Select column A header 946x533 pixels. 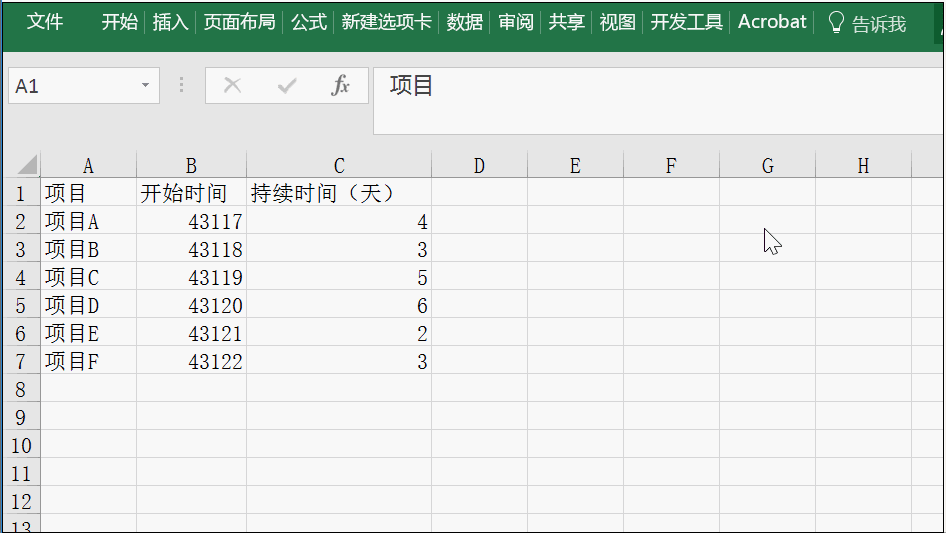(x=88, y=165)
